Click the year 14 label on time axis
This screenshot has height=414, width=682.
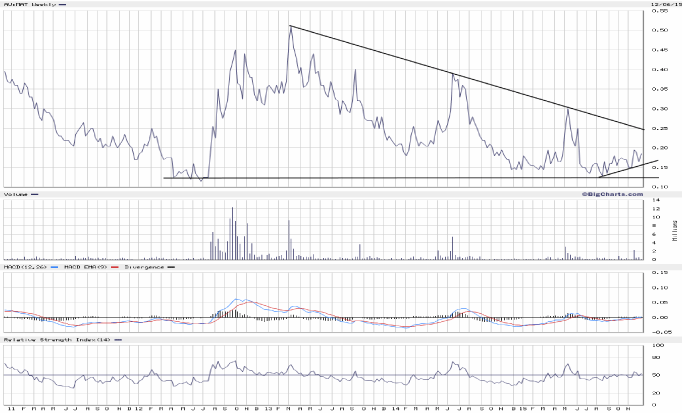tap(394, 409)
